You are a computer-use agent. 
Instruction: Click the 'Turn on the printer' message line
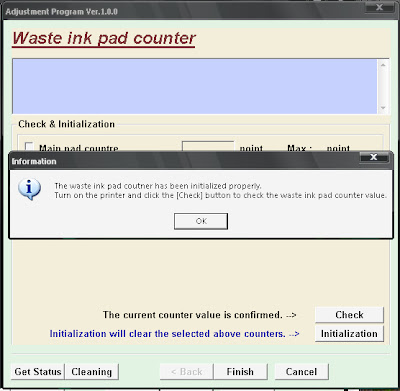pyautogui.click(x=220, y=195)
